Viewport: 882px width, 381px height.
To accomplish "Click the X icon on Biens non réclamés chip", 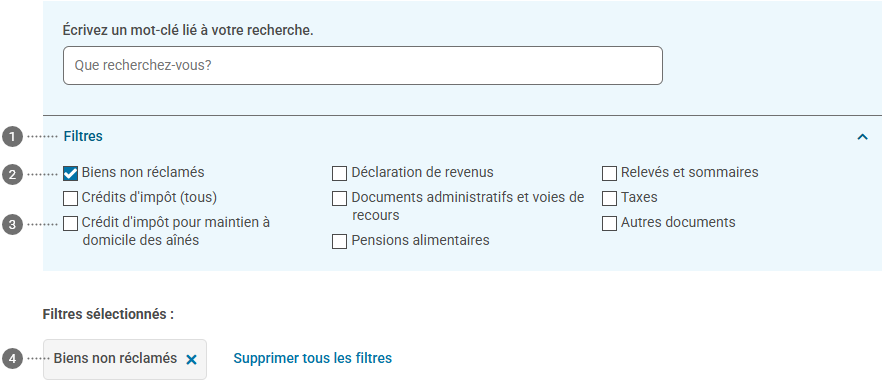I will point(191,360).
